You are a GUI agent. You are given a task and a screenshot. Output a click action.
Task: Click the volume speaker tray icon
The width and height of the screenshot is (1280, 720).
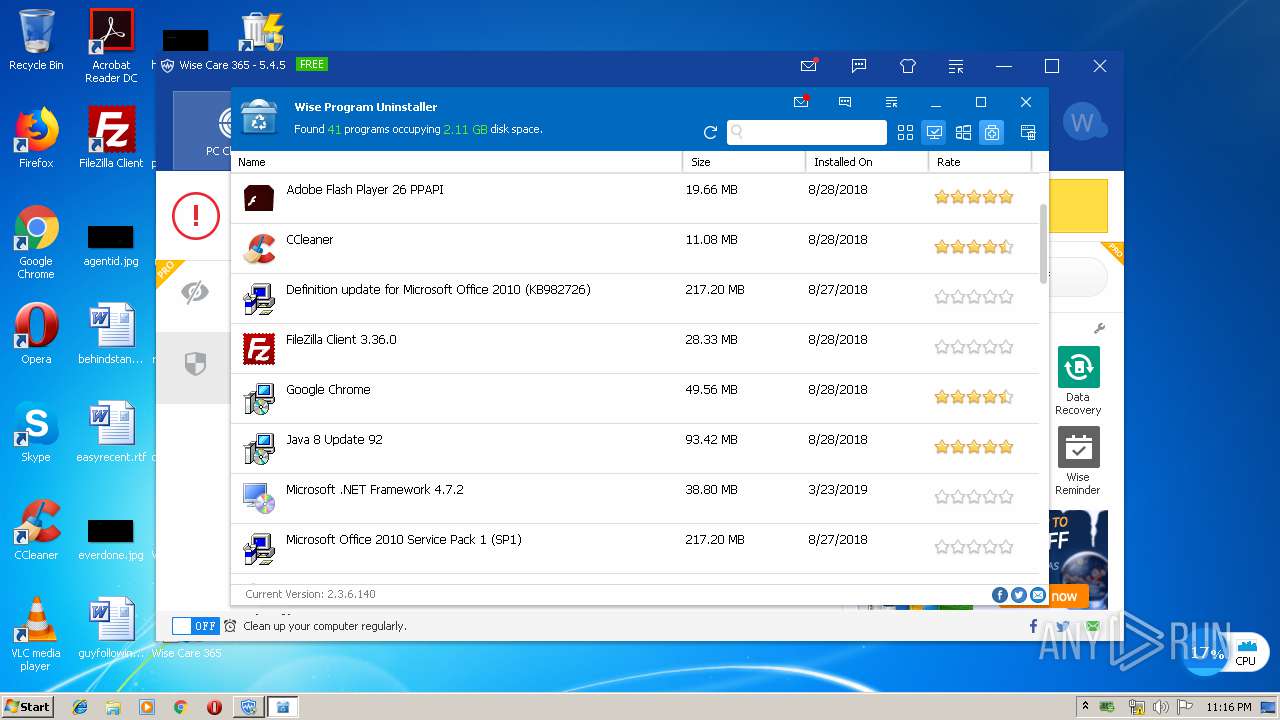tap(1160, 707)
